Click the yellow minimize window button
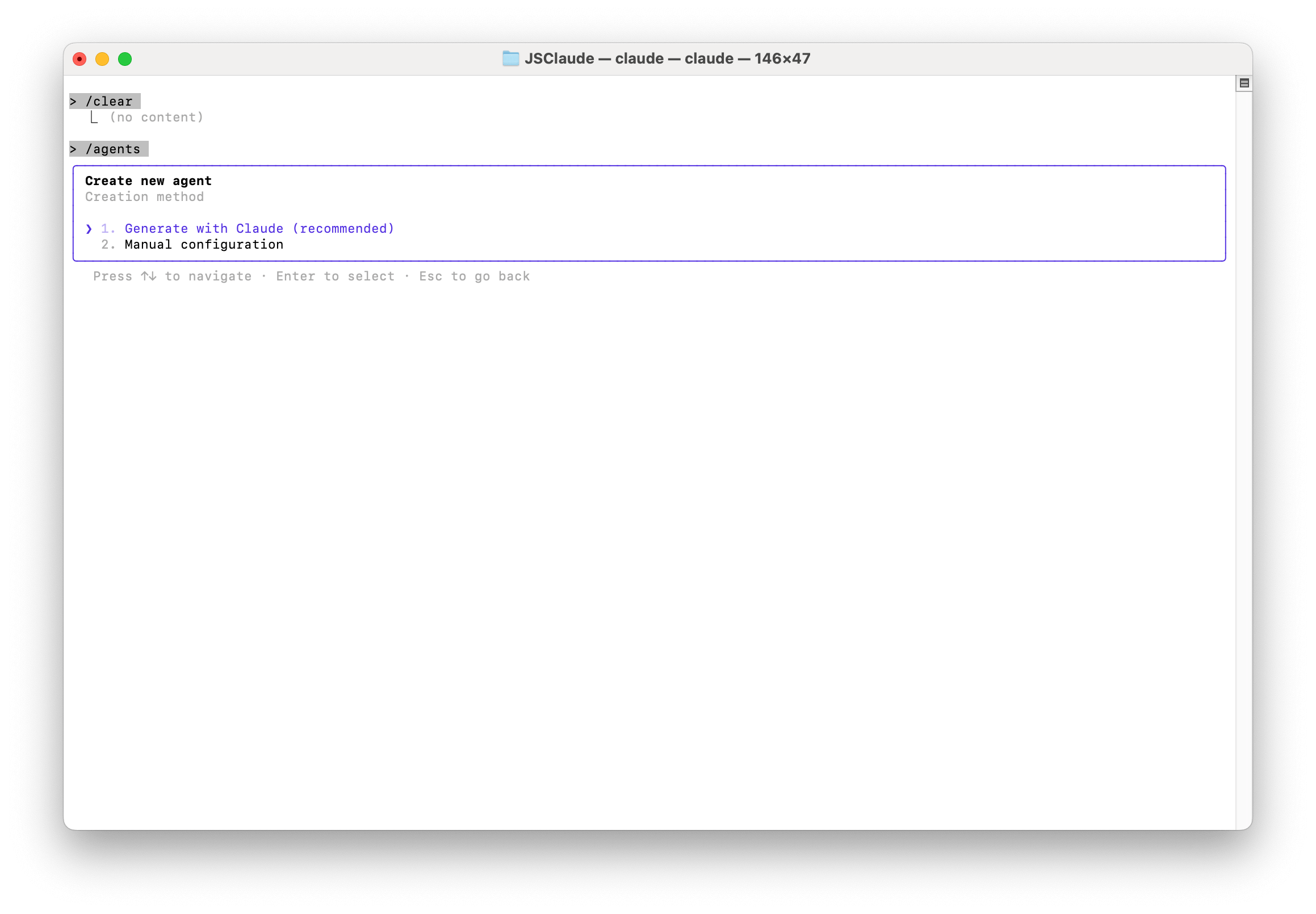Screen dimensions: 1316x914 [x=102, y=59]
